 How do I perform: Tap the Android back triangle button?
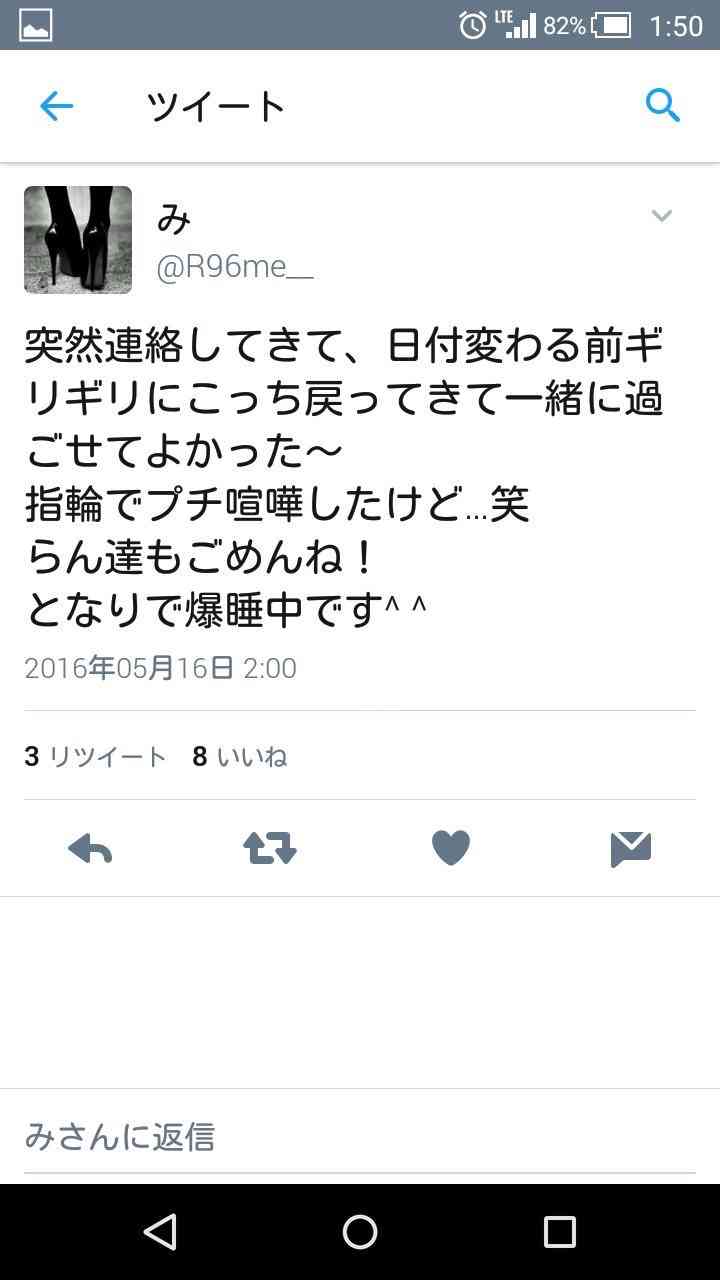[x=160, y=1232]
